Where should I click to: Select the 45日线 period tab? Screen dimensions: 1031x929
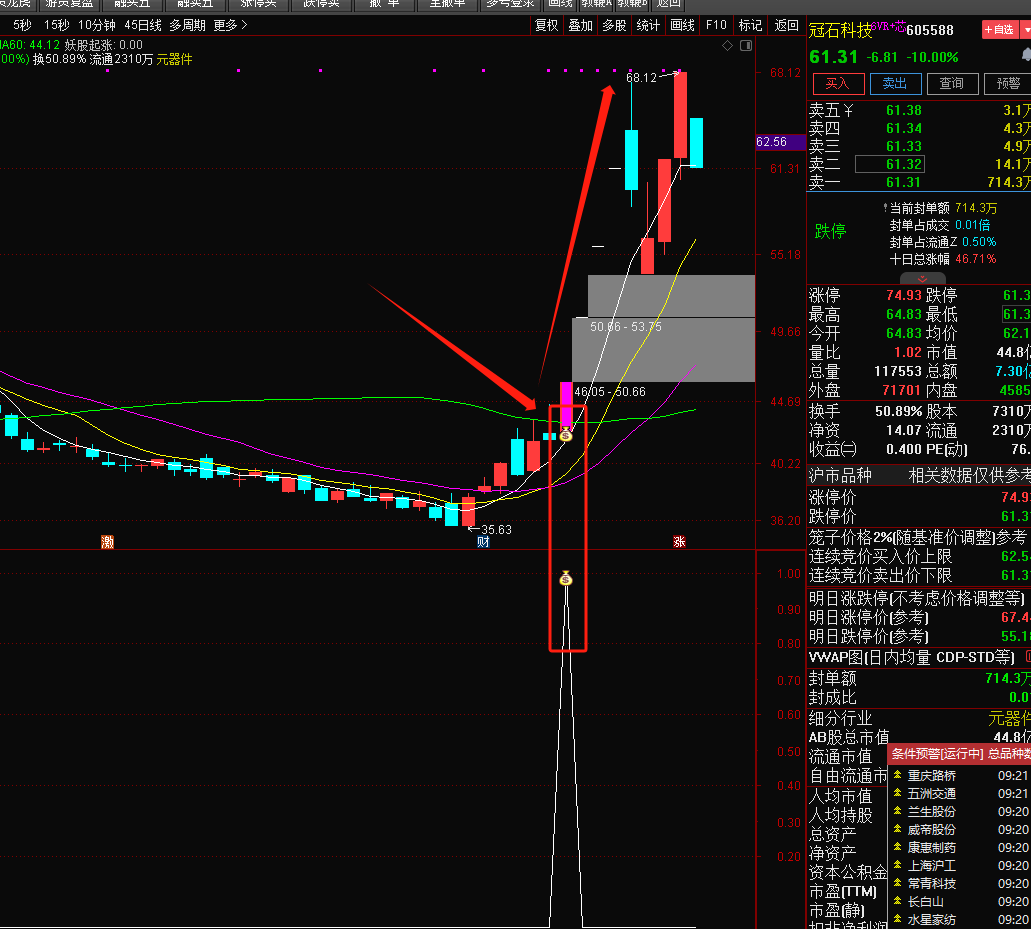[142, 25]
